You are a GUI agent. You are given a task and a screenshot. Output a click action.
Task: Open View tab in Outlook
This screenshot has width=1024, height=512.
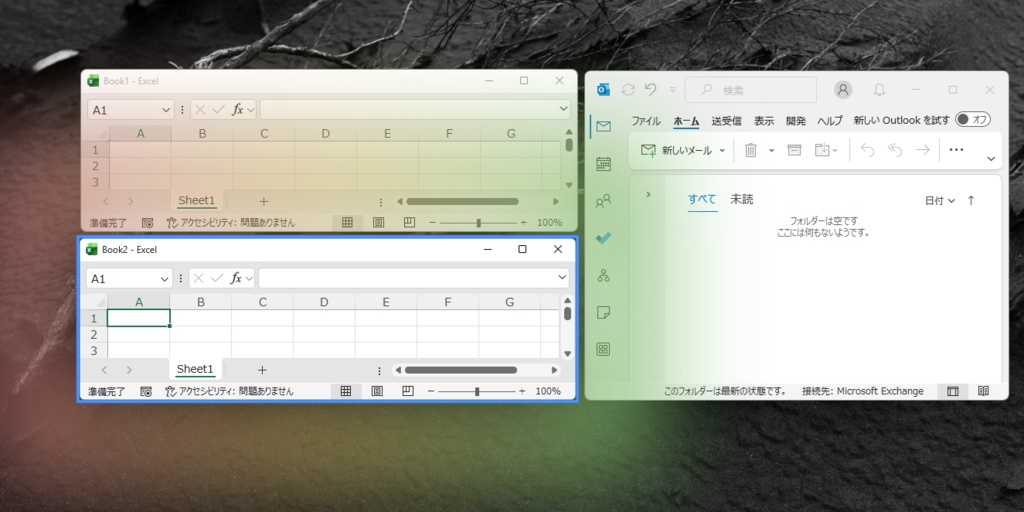point(764,121)
